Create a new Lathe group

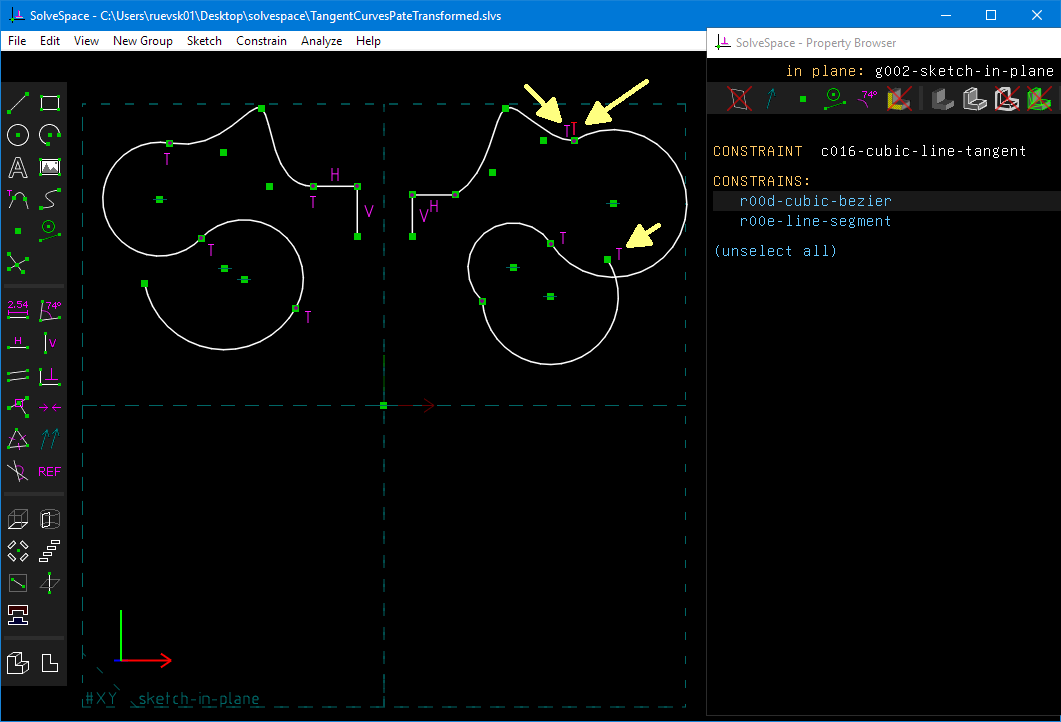50,519
